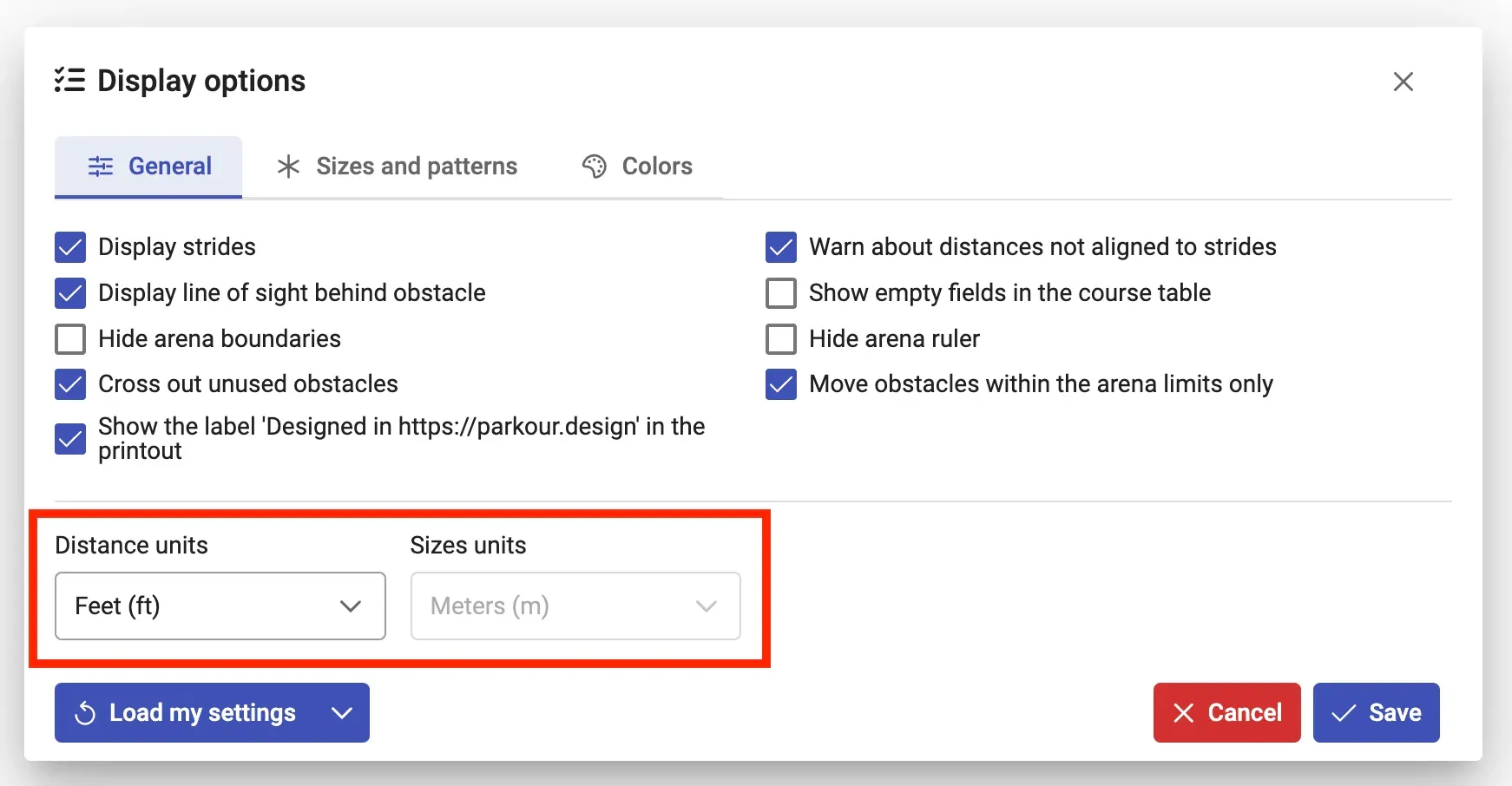
Task: Disable Cross out unused obstacles
Action: (70, 384)
